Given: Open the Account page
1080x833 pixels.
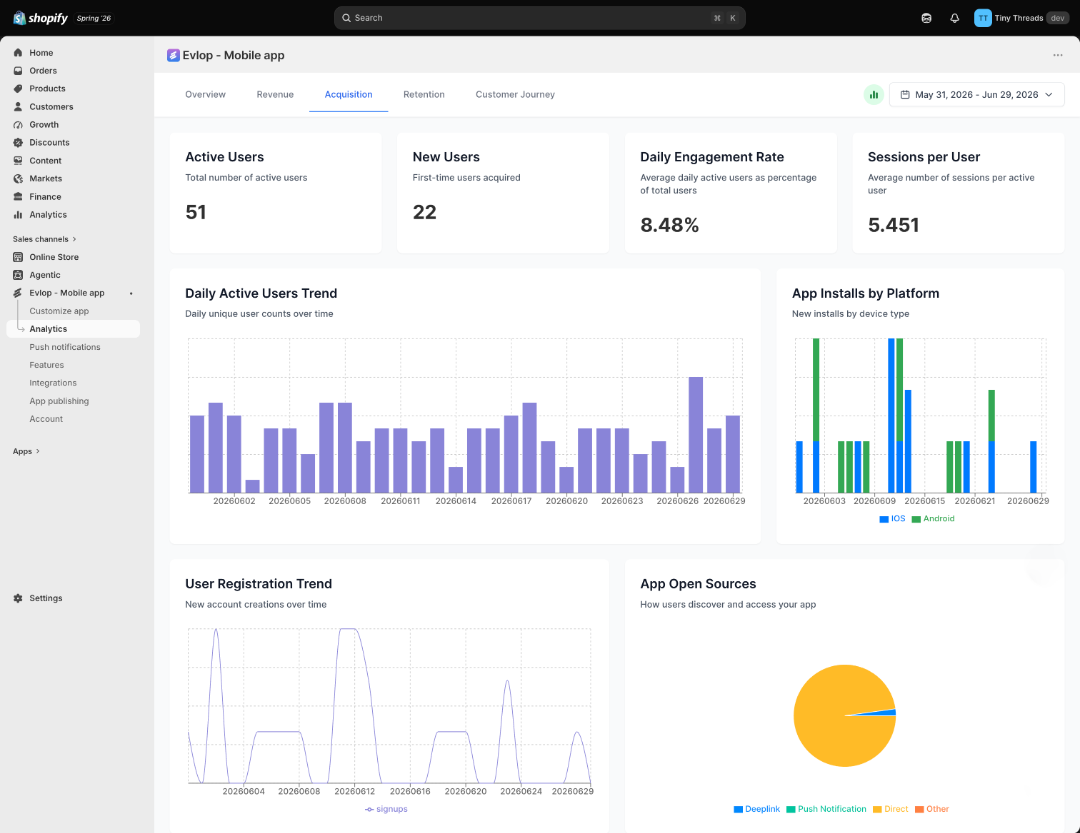Looking at the screenshot, I should pyautogui.click(x=45, y=418).
